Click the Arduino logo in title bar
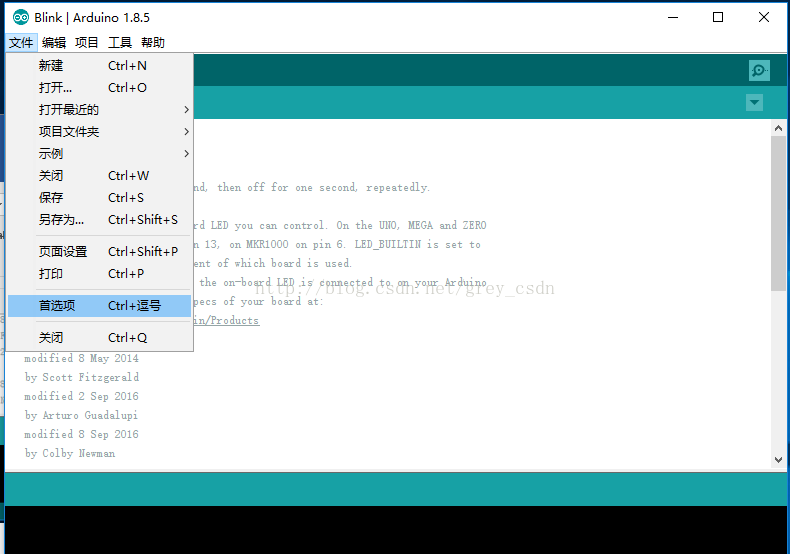 click(x=21, y=18)
